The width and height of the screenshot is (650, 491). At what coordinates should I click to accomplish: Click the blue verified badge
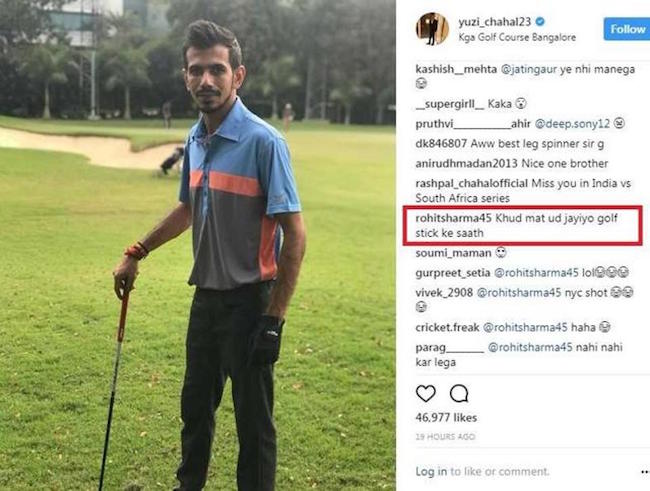540,22
